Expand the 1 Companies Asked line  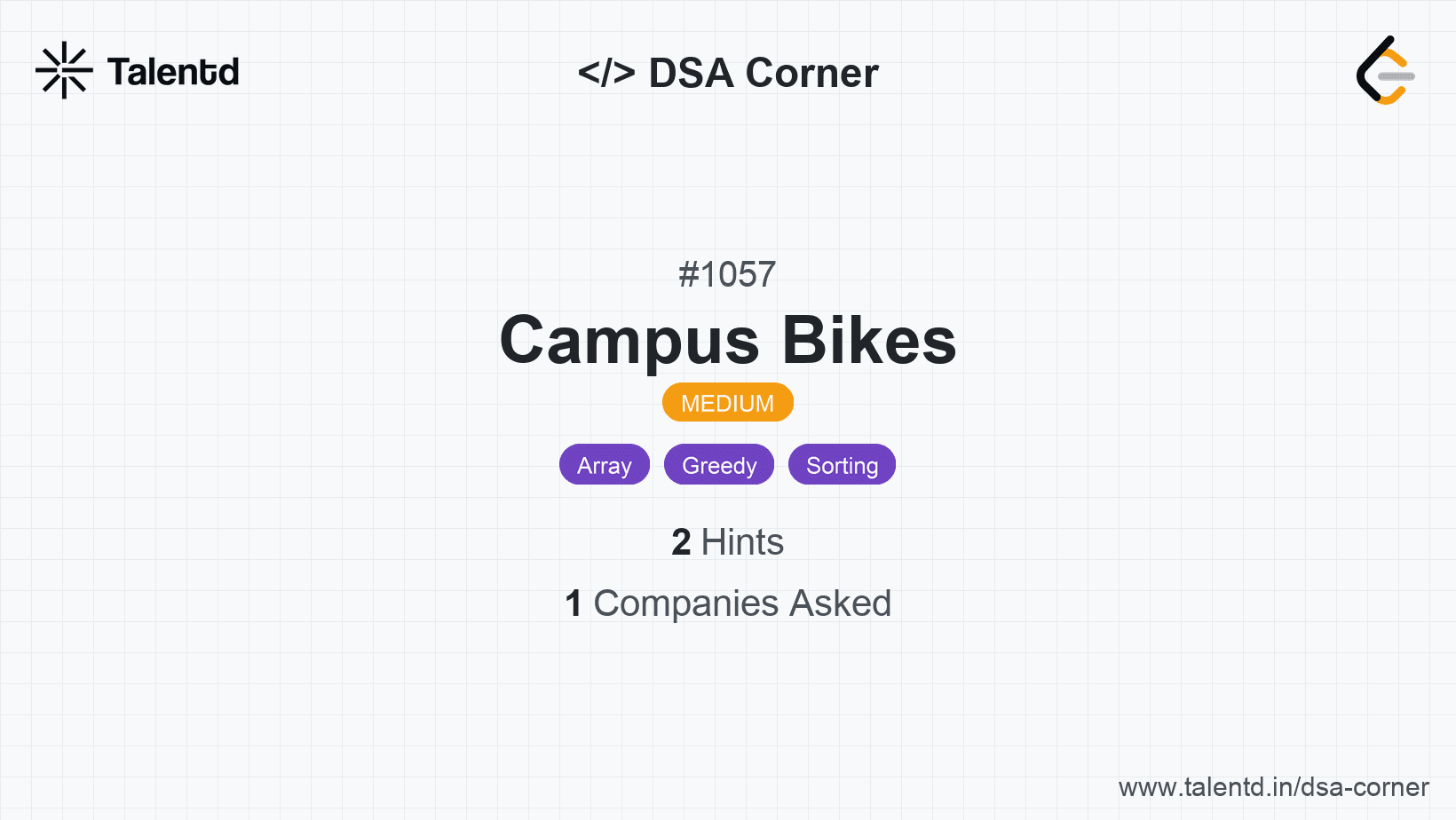[728, 603]
